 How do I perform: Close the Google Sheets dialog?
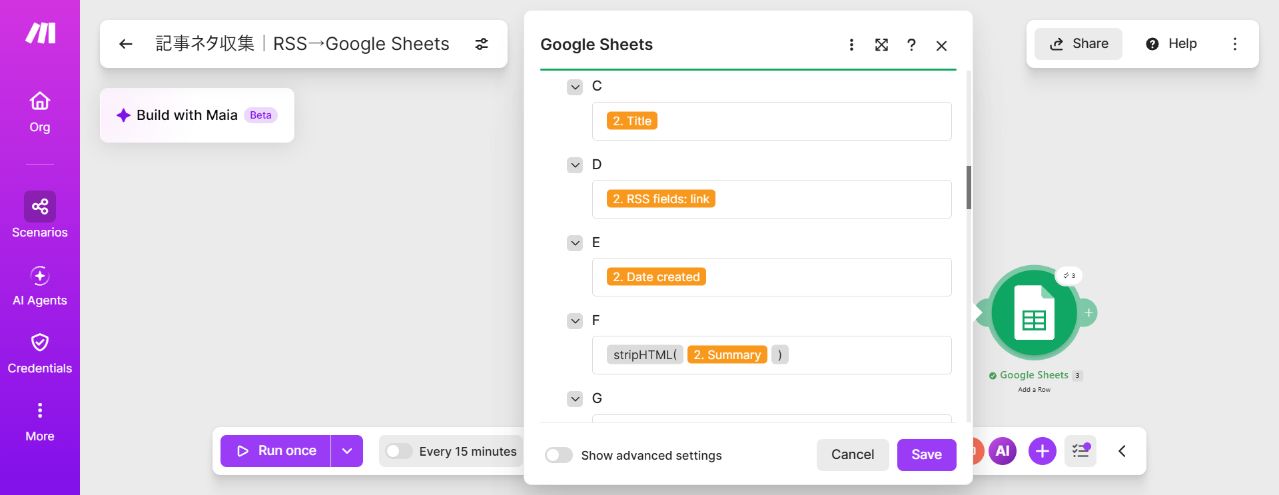tap(941, 45)
